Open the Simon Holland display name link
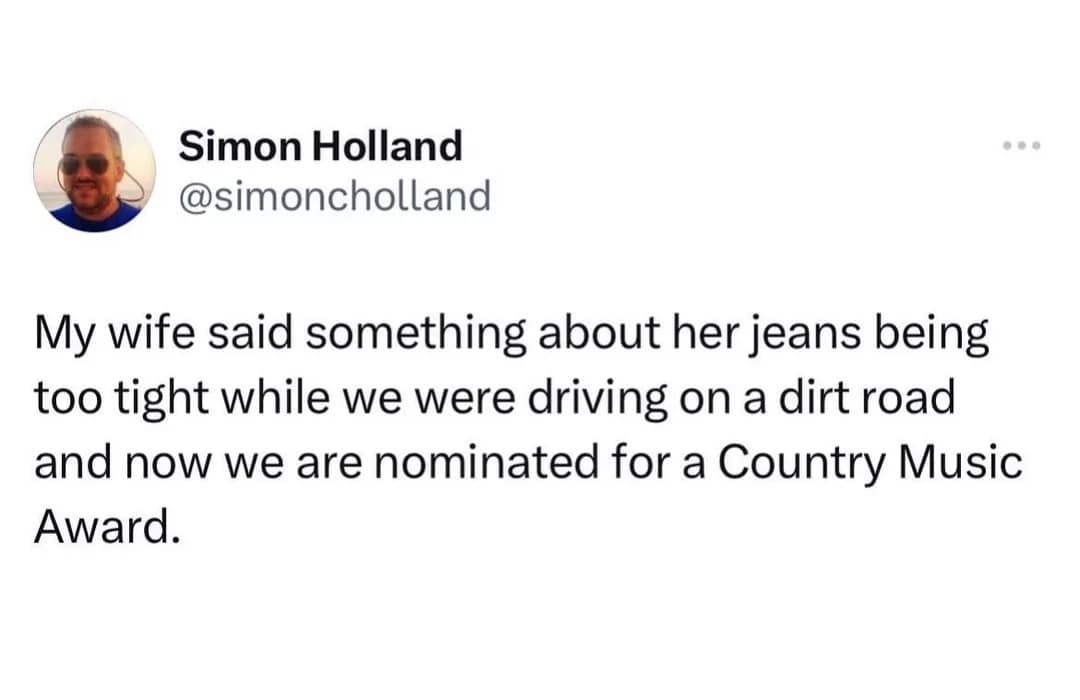Screen dimensions: 1080x700 tap(320, 147)
